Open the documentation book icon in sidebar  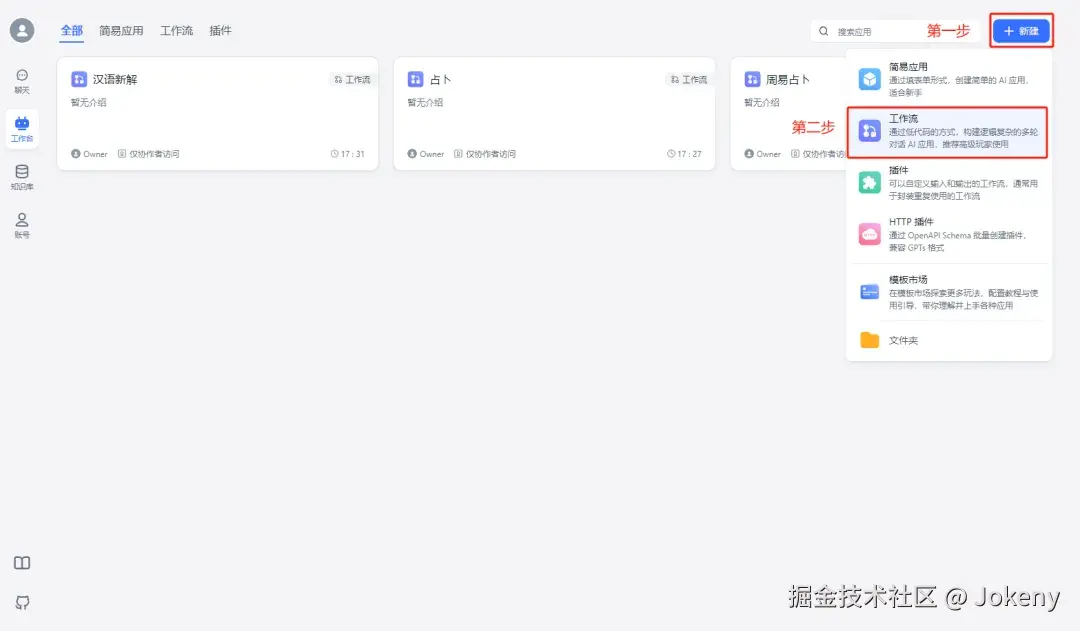click(x=22, y=563)
